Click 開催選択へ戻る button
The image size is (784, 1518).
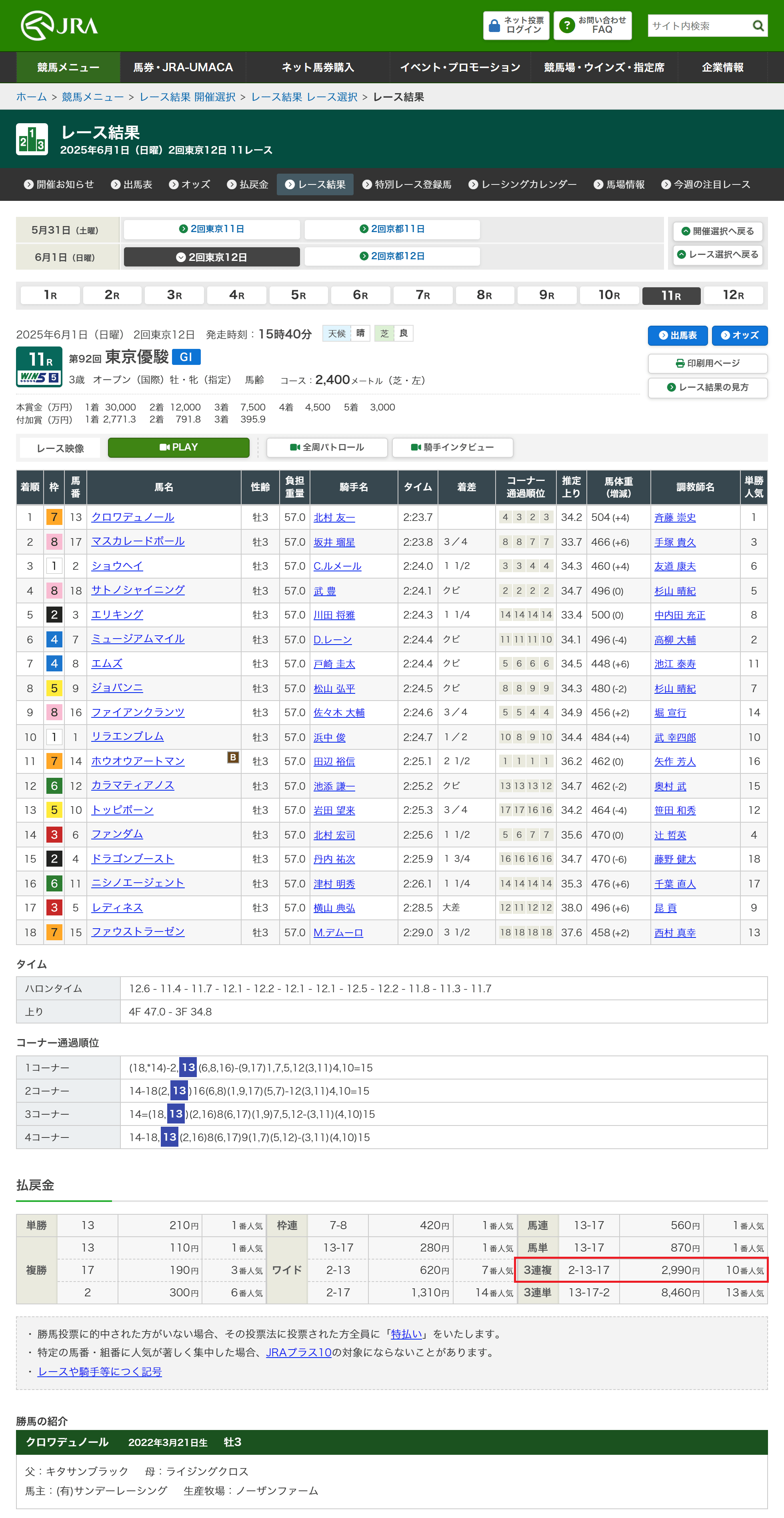click(x=718, y=231)
